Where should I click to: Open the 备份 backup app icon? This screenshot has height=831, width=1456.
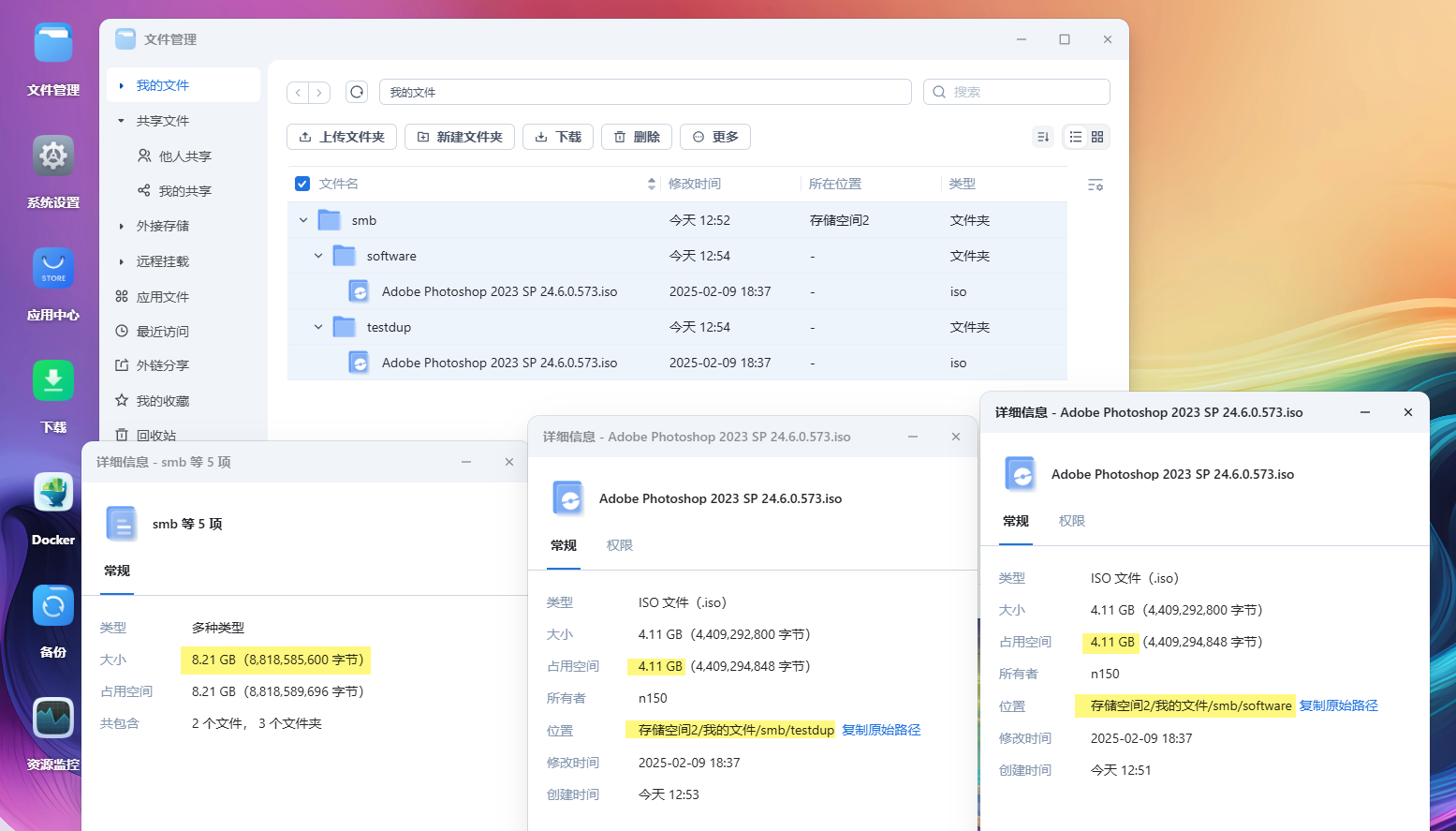tap(53, 605)
